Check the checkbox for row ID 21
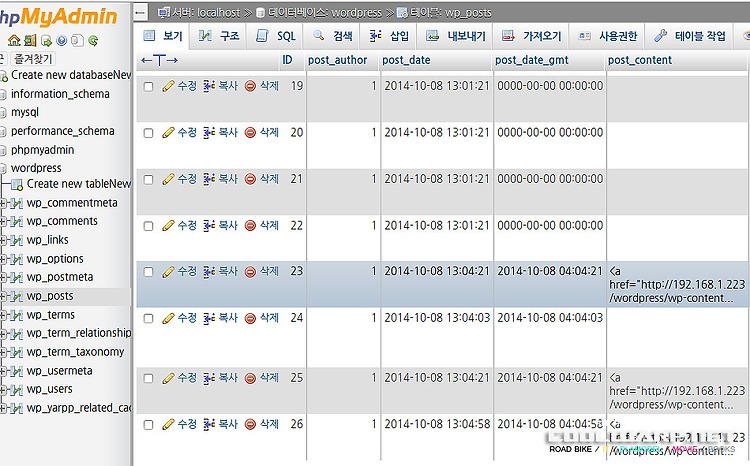Screen dimensions: 750x466 (149, 179)
